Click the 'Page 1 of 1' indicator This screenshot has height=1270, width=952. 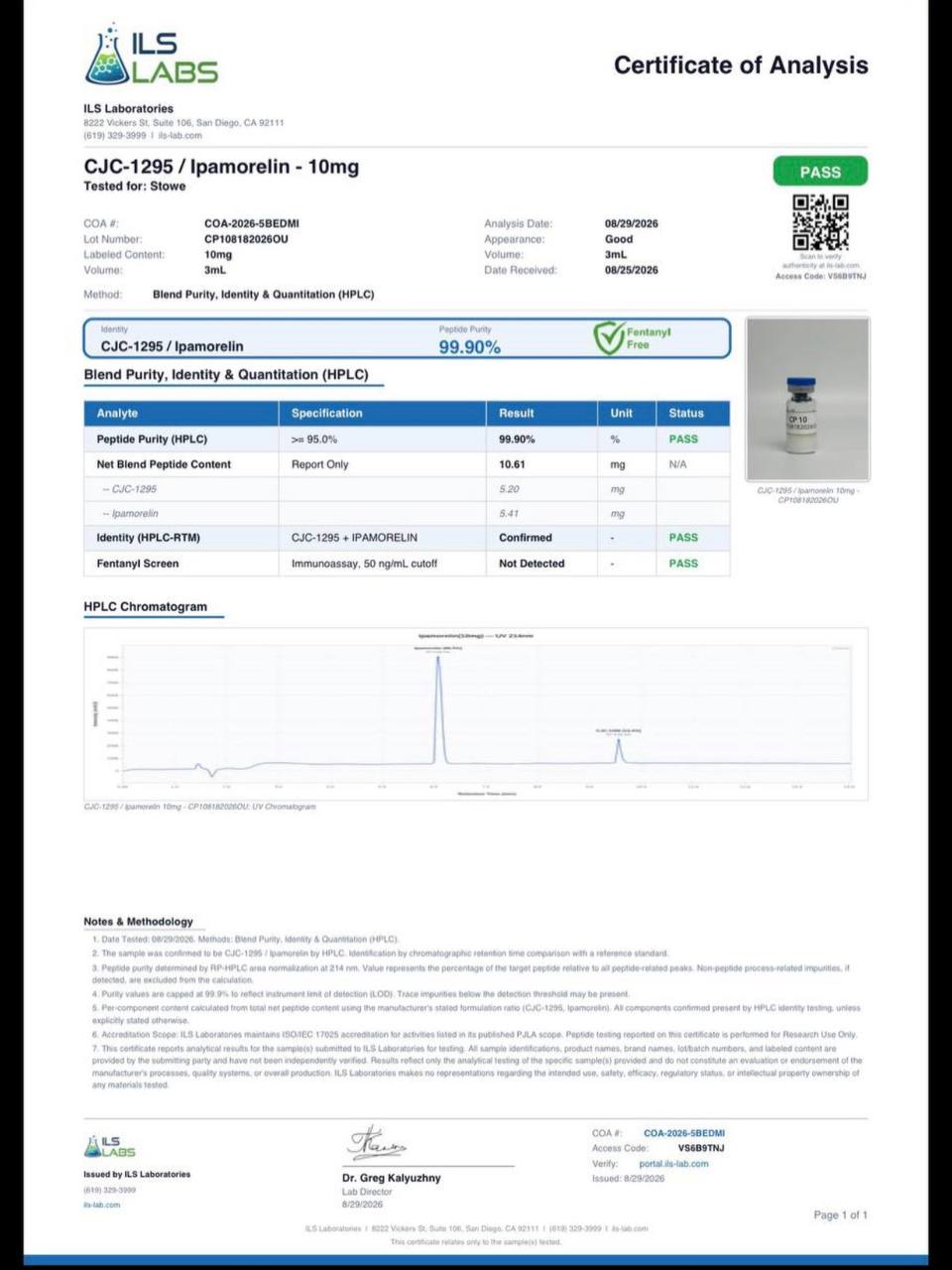tap(840, 1214)
